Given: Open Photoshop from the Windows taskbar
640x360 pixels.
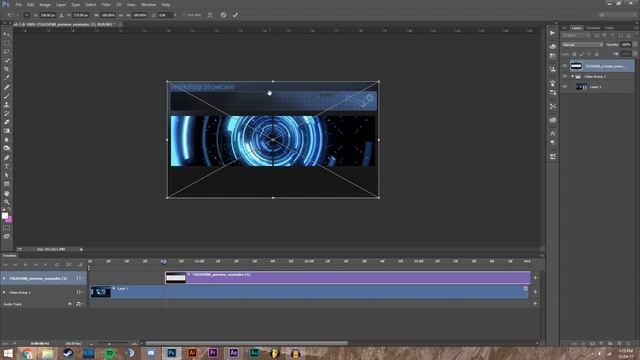Looking at the screenshot, I should [x=171, y=353].
